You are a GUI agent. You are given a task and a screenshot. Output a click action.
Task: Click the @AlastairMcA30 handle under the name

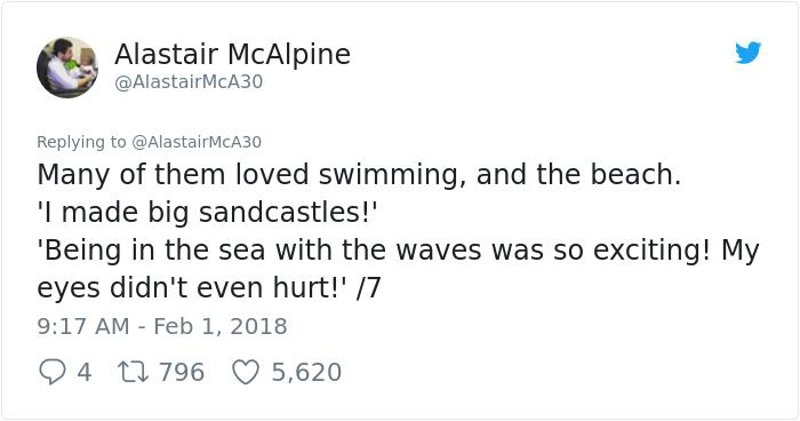[189, 82]
